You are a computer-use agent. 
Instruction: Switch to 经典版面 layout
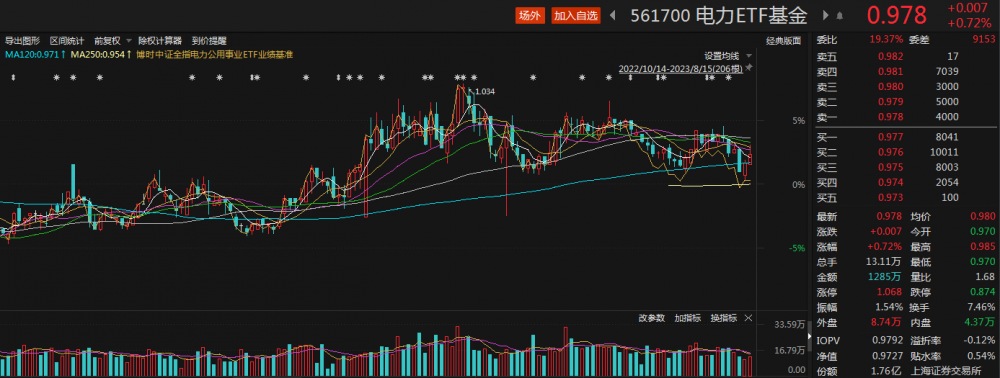tap(784, 41)
